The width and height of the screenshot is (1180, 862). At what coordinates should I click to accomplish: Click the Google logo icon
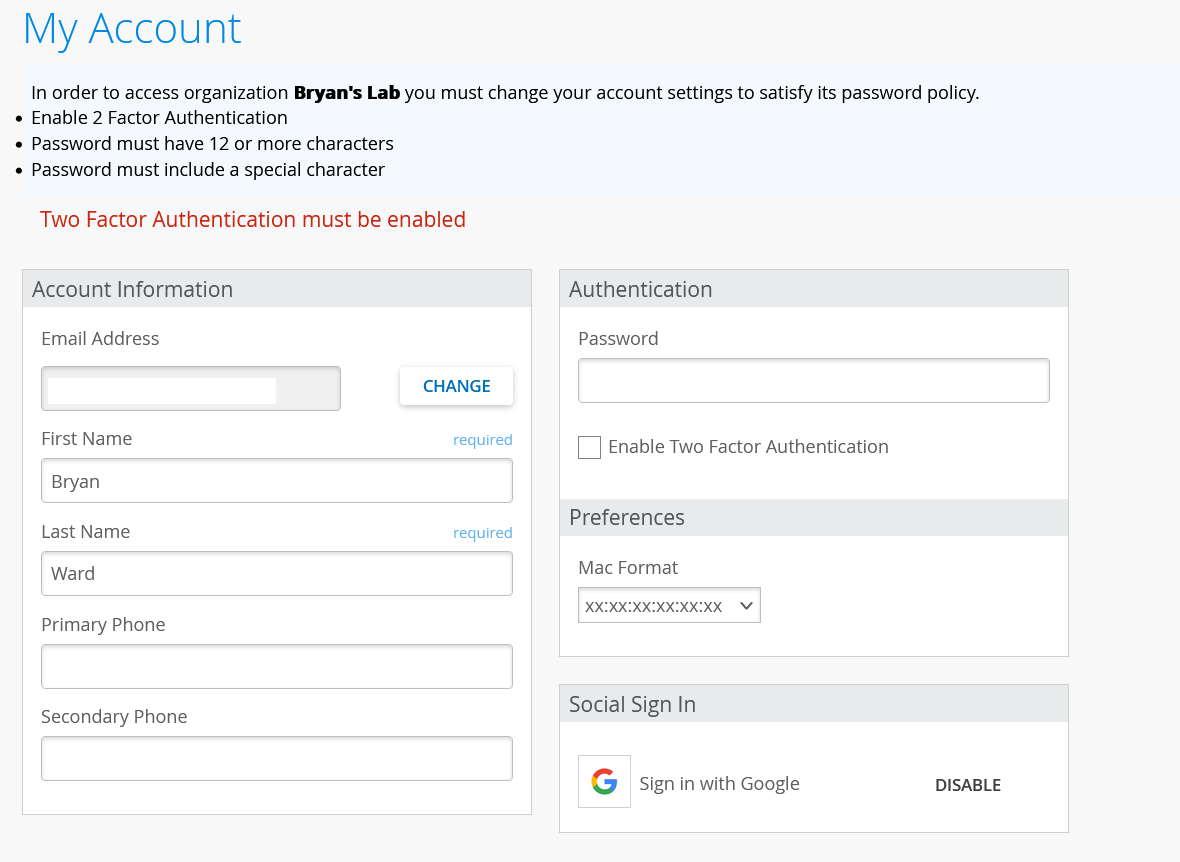point(604,781)
